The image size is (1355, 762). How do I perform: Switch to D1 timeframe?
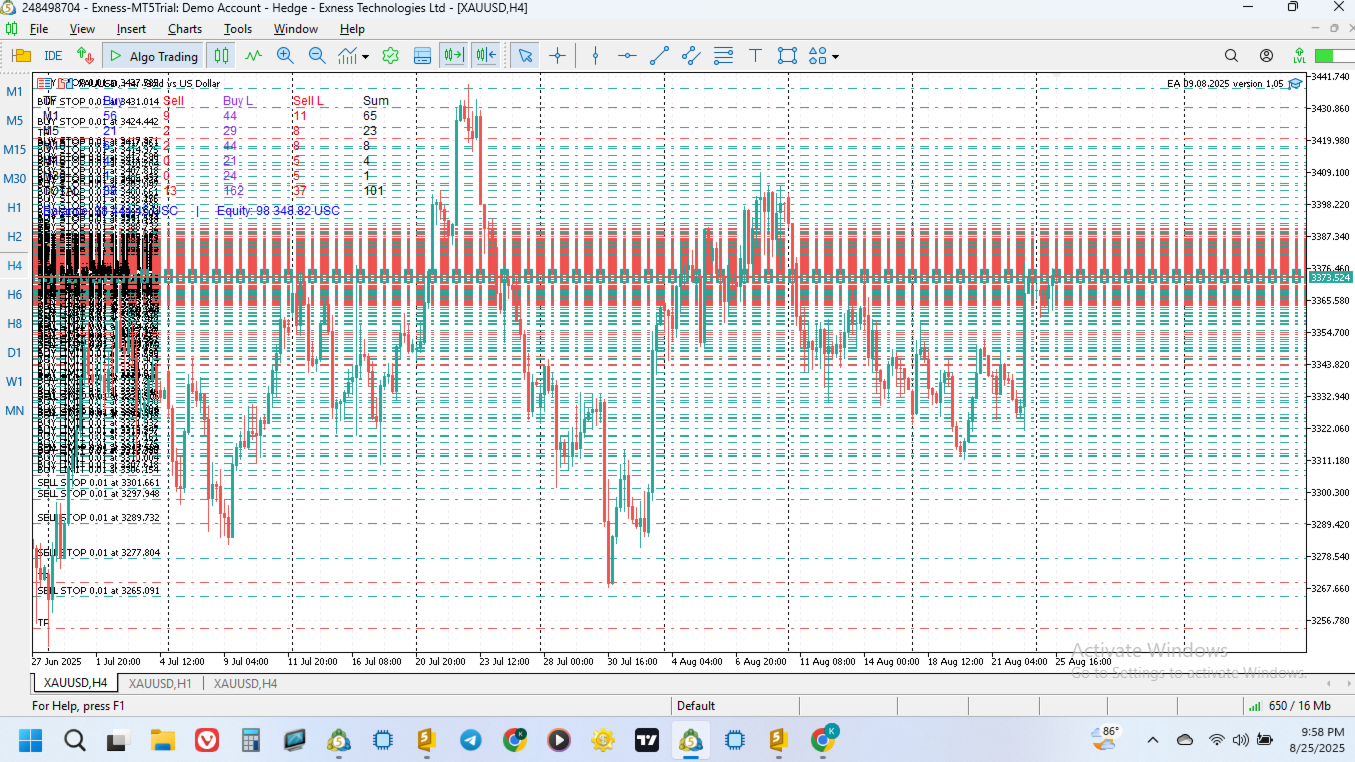(x=14, y=353)
